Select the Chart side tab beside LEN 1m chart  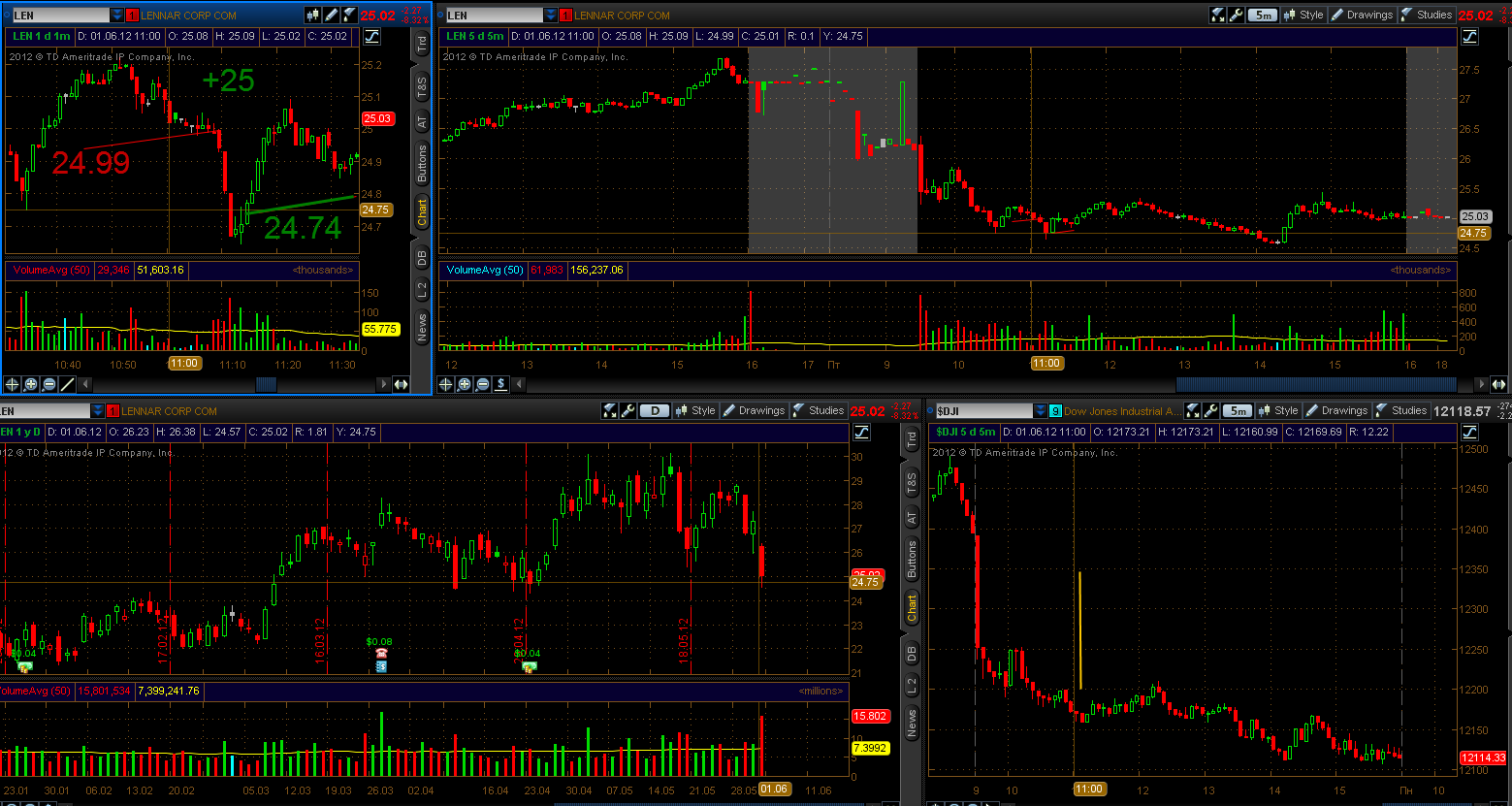[x=422, y=212]
